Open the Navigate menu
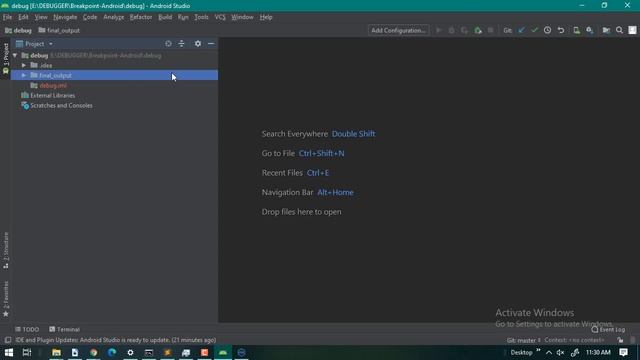Viewport: 640px width, 360px height. point(65,17)
